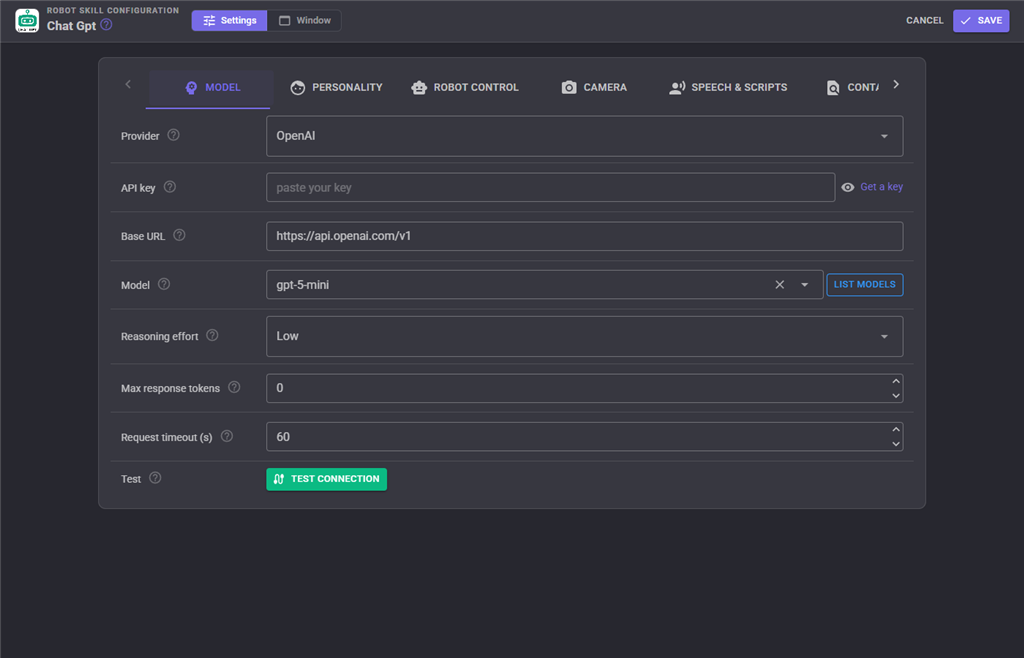
Task: Open the Provider help question mark
Action: tap(173, 135)
